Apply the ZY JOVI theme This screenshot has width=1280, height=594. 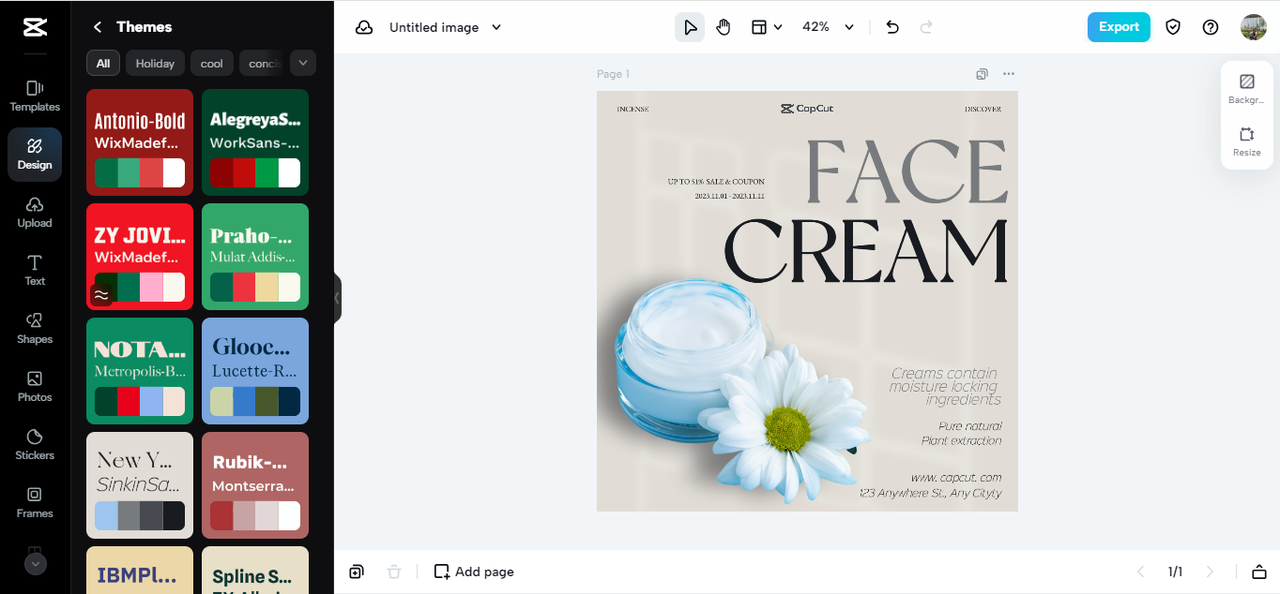(x=140, y=256)
